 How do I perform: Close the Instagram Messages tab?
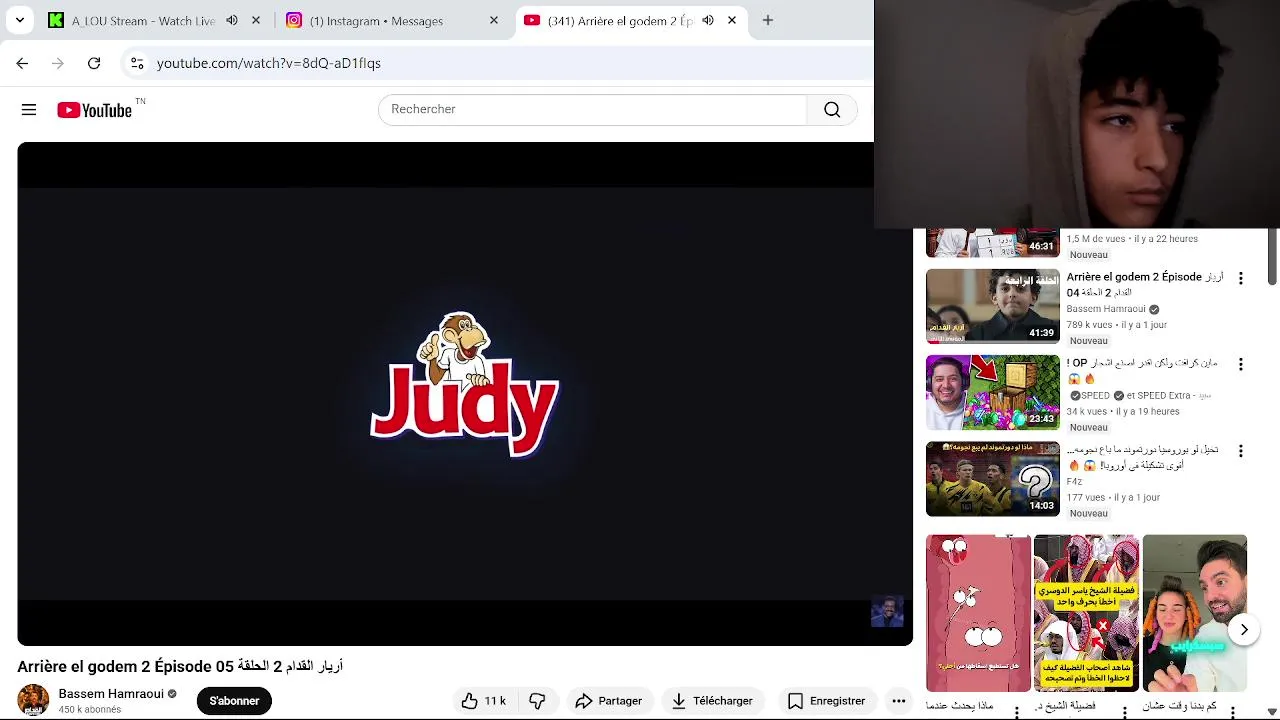(x=493, y=20)
